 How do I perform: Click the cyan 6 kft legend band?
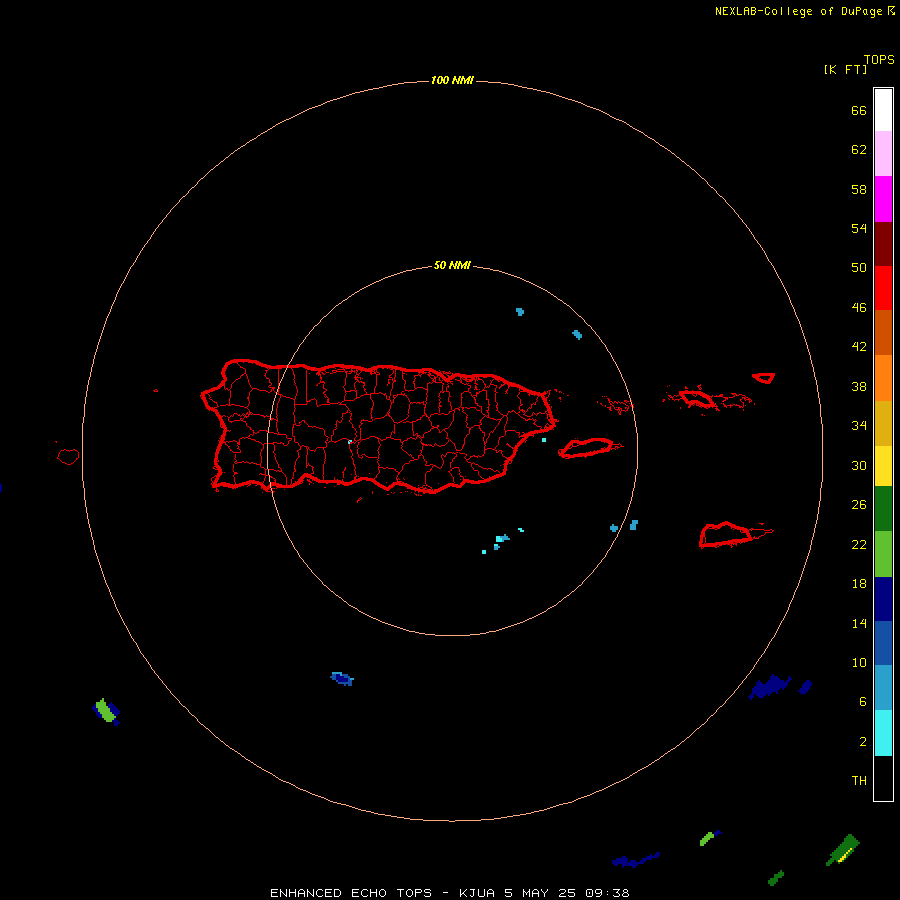coord(883,733)
